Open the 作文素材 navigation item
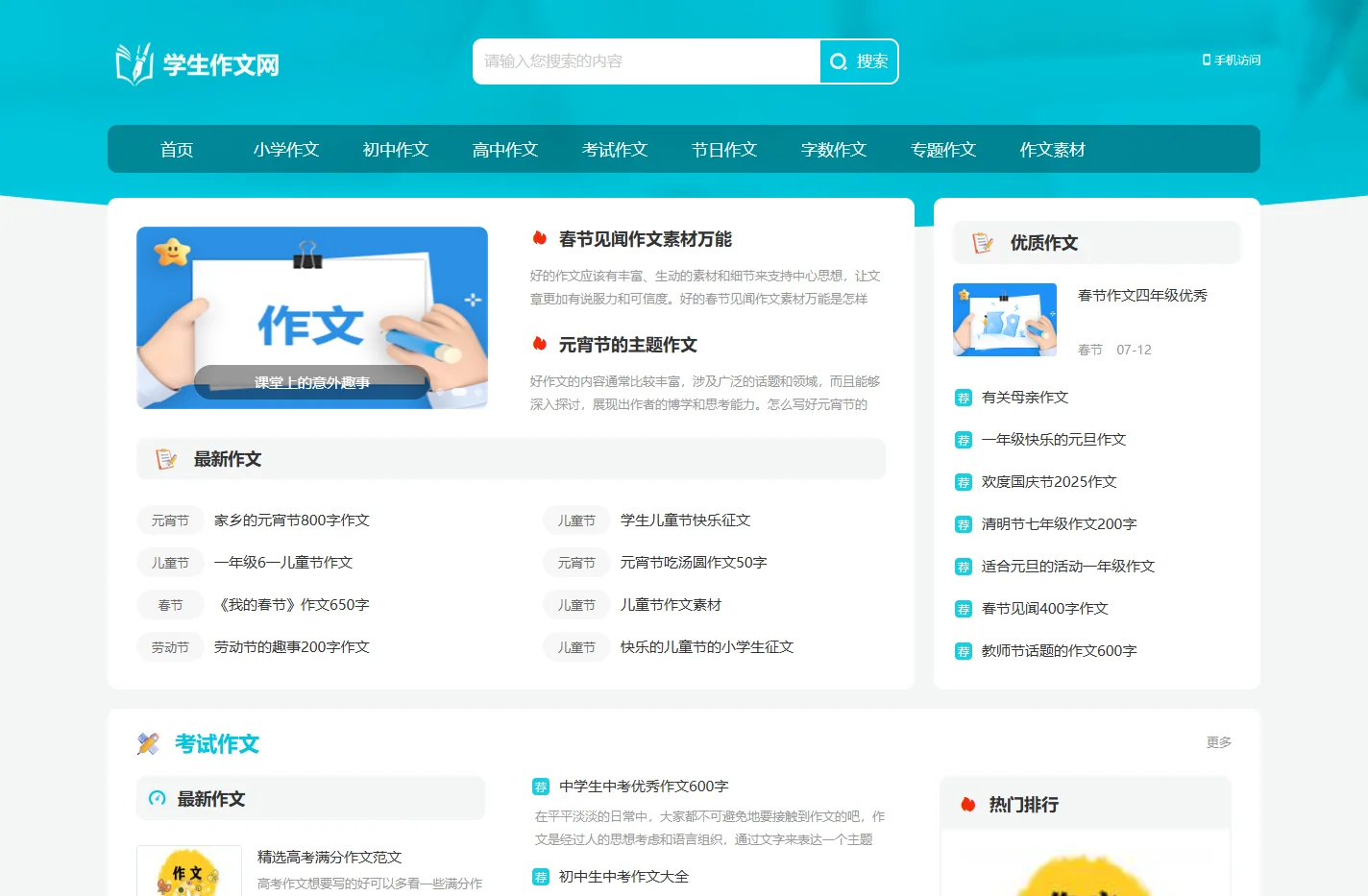The width and height of the screenshot is (1368, 896). [x=1053, y=150]
